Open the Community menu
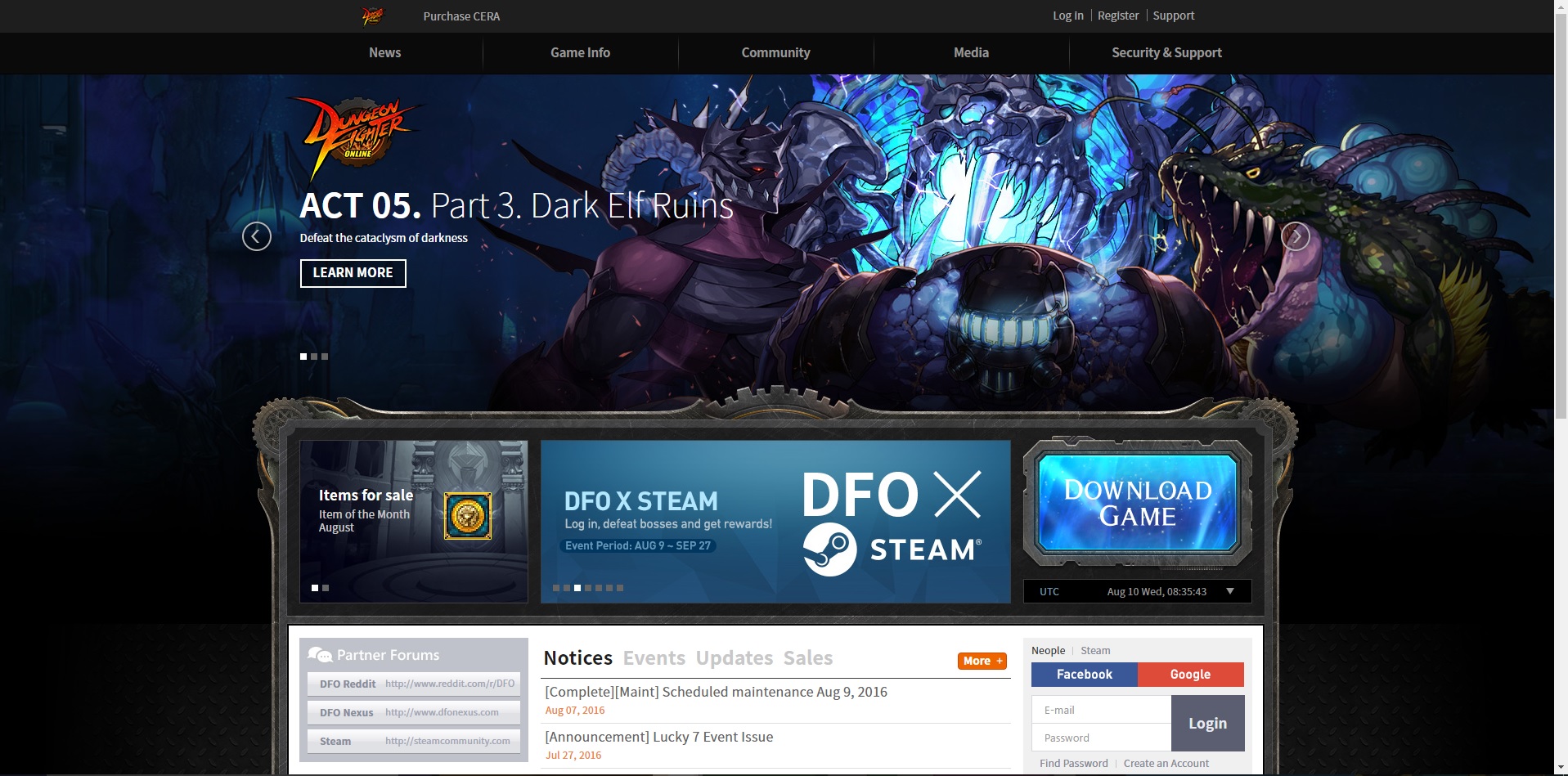Viewport: 1568px width, 776px height. [775, 52]
